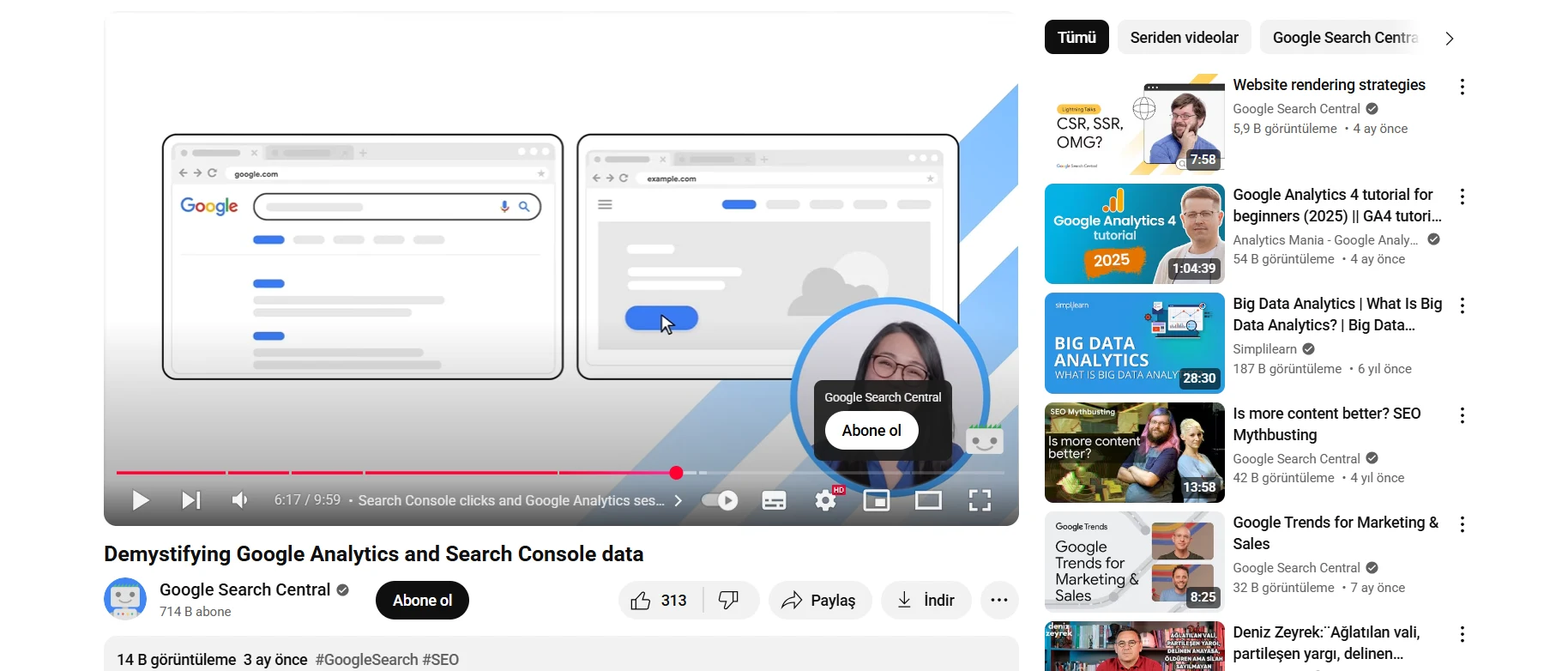Open Analytics Mania channel name

[x=1325, y=240]
